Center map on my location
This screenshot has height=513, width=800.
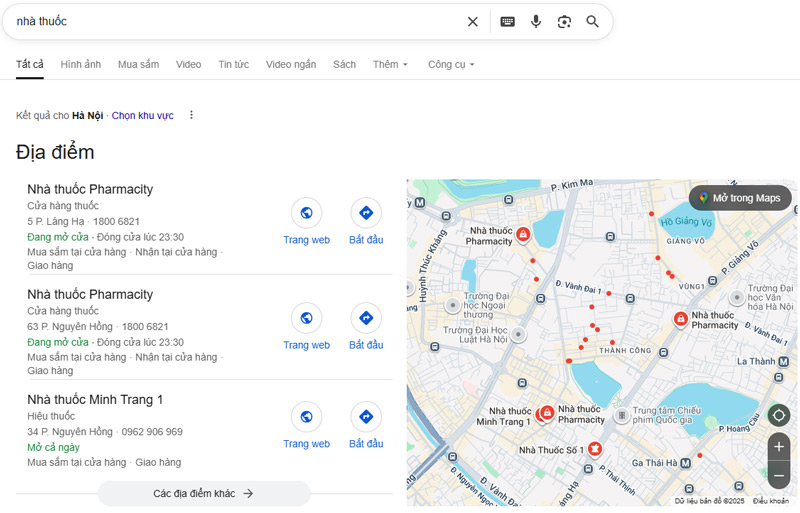(779, 415)
